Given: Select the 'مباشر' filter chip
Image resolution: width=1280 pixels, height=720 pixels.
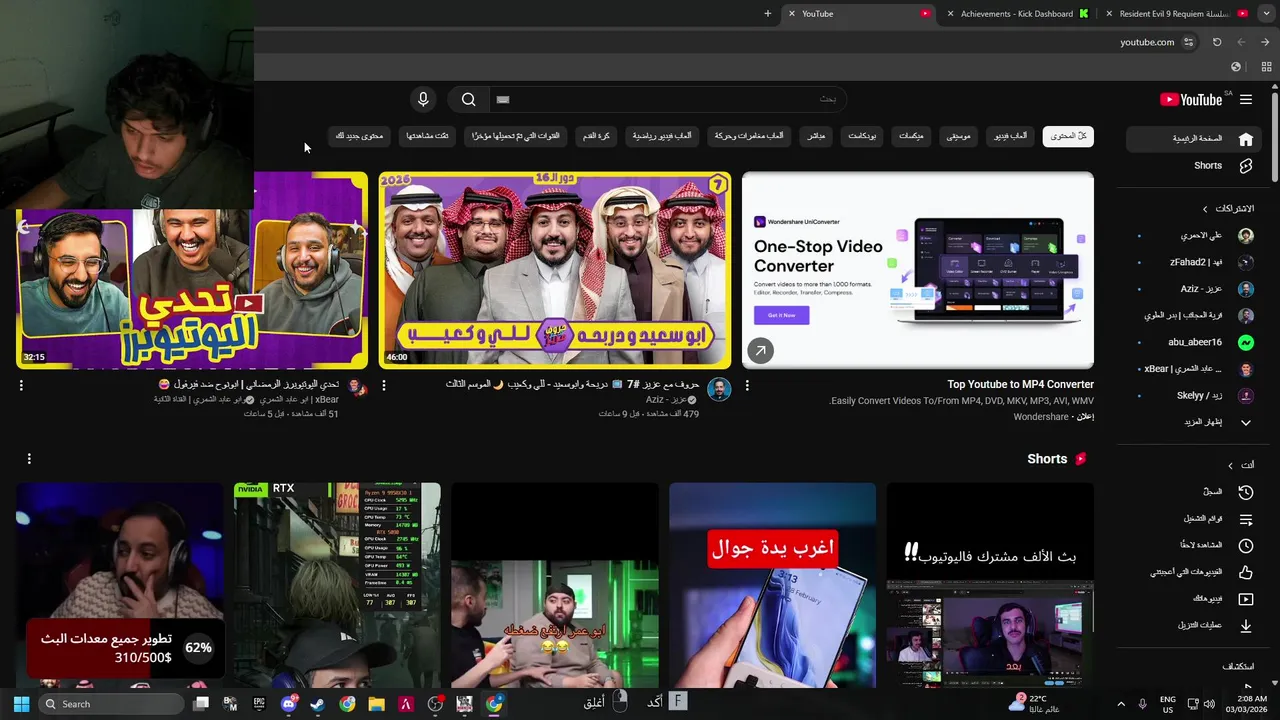Looking at the screenshot, I should [x=816, y=136].
